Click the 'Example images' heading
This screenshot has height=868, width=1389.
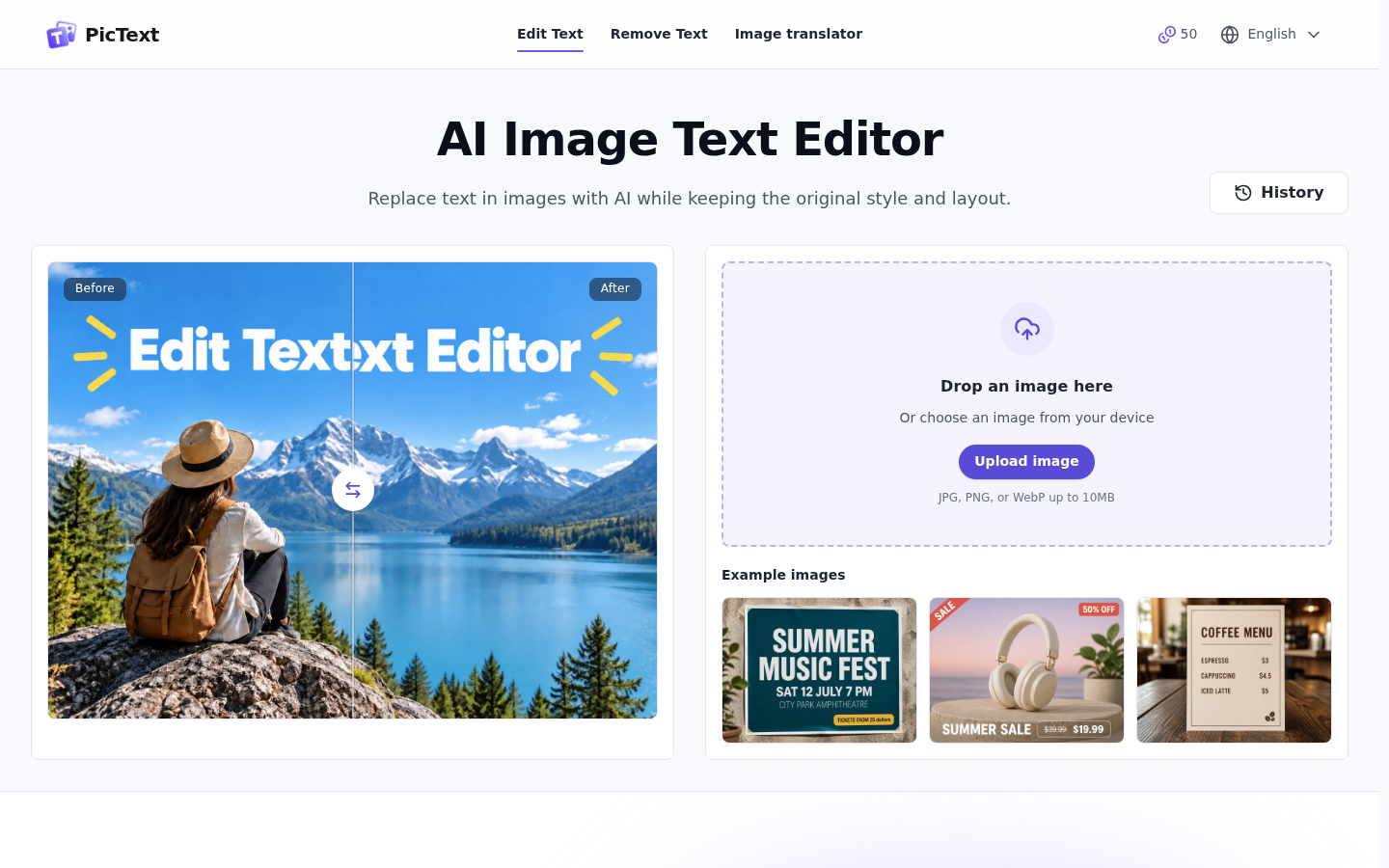tap(783, 575)
